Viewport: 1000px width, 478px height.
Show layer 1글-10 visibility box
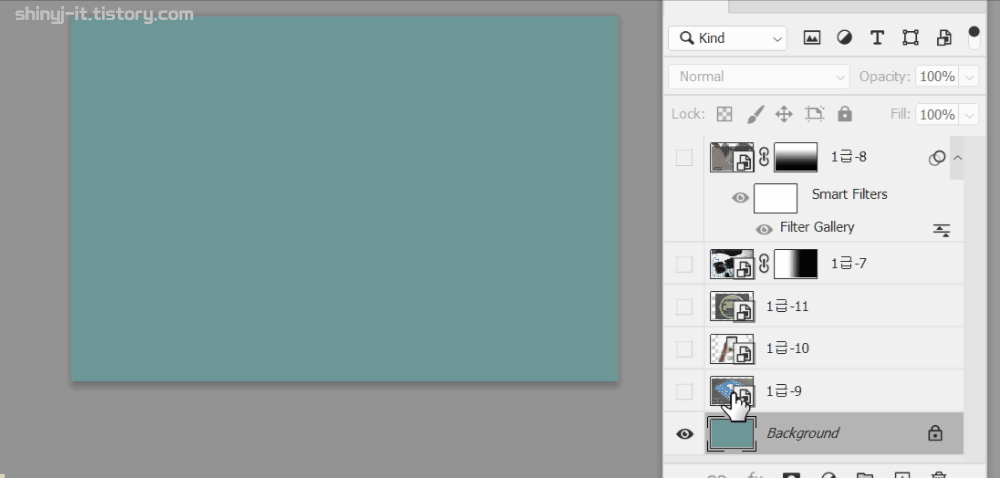(x=684, y=349)
